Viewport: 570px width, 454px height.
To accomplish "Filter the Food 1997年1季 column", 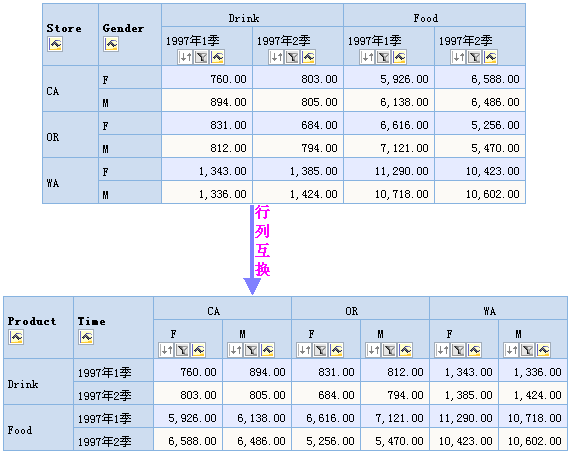I will pos(383,57).
